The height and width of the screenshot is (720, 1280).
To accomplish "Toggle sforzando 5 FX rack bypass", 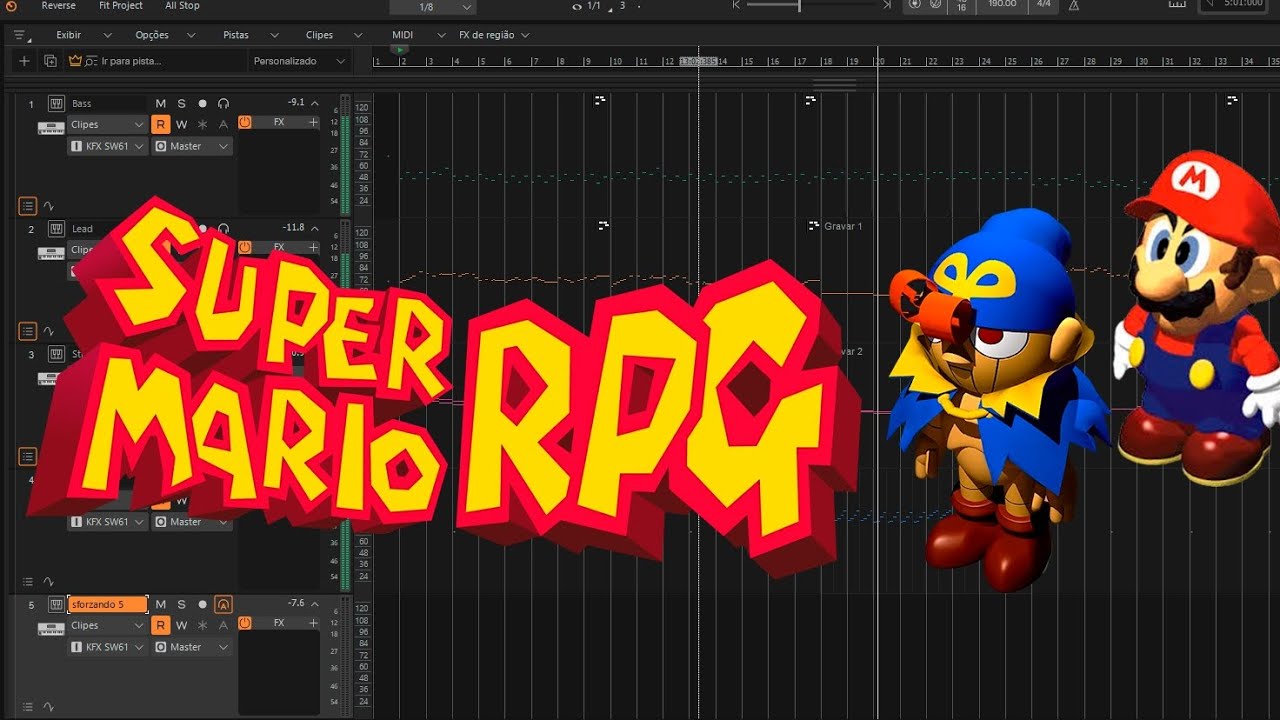I will [x=245, y=623].
